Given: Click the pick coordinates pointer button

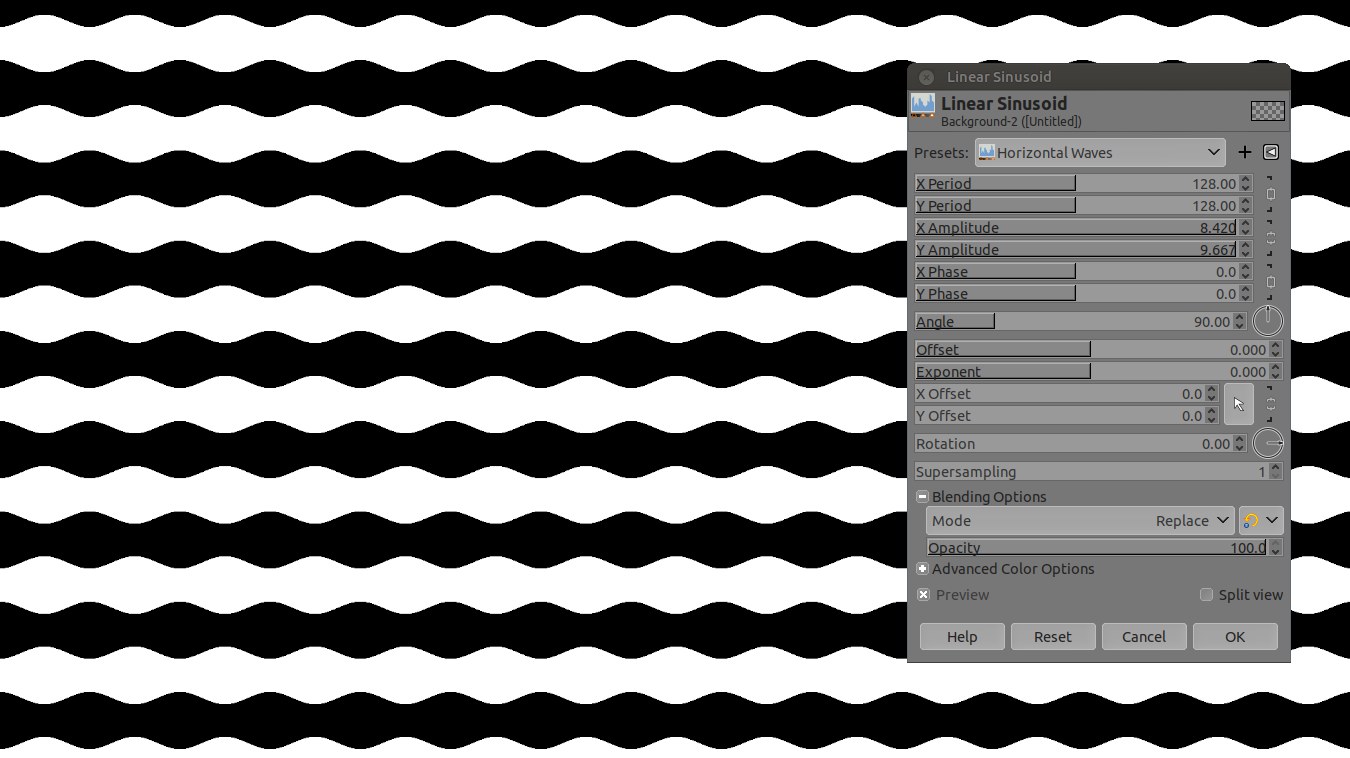Looking at the screenshot, I should pyautogui.click(x=1238, y=404).
